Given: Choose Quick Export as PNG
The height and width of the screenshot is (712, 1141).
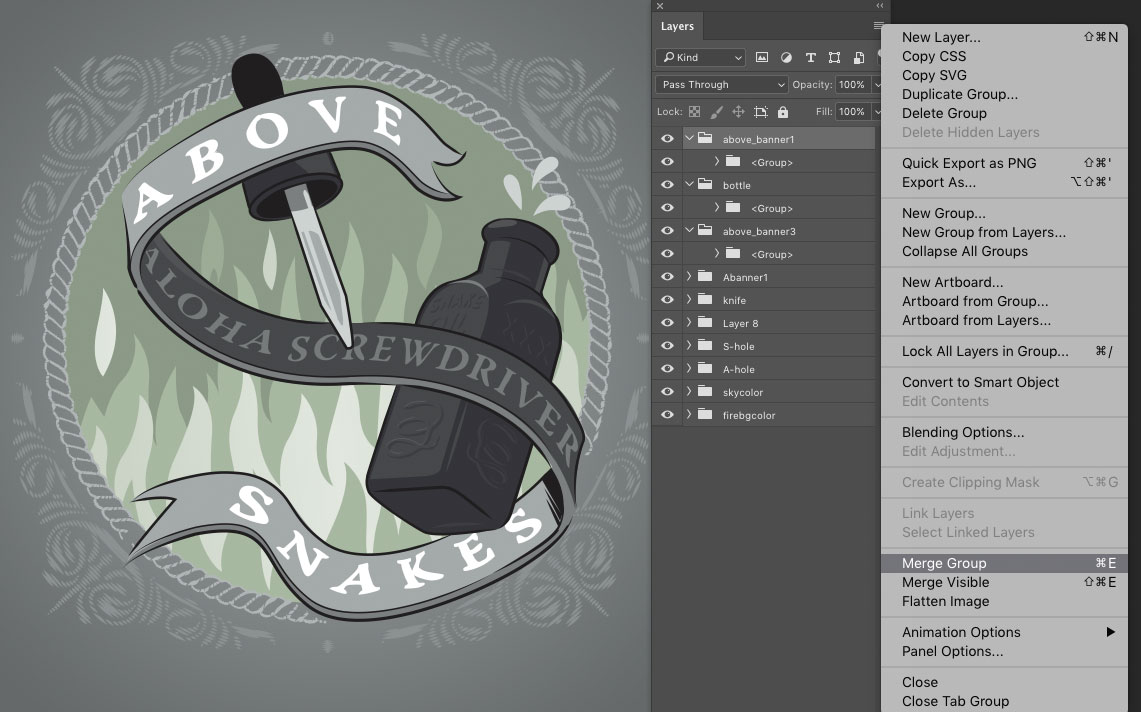Looking at the screenshot, I should tap(1004, 163).
